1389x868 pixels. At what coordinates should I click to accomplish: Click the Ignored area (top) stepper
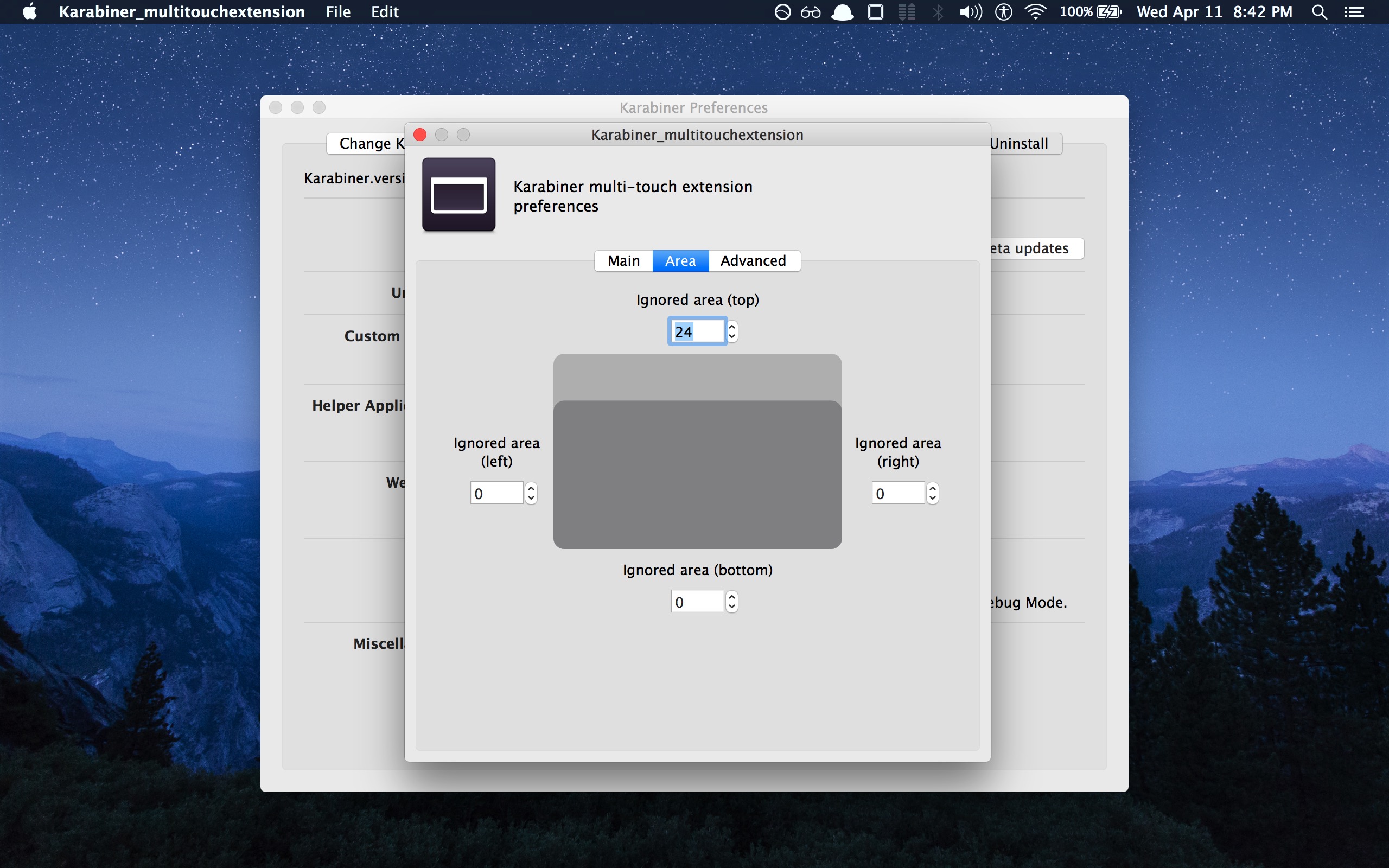[x=732, y=331]
